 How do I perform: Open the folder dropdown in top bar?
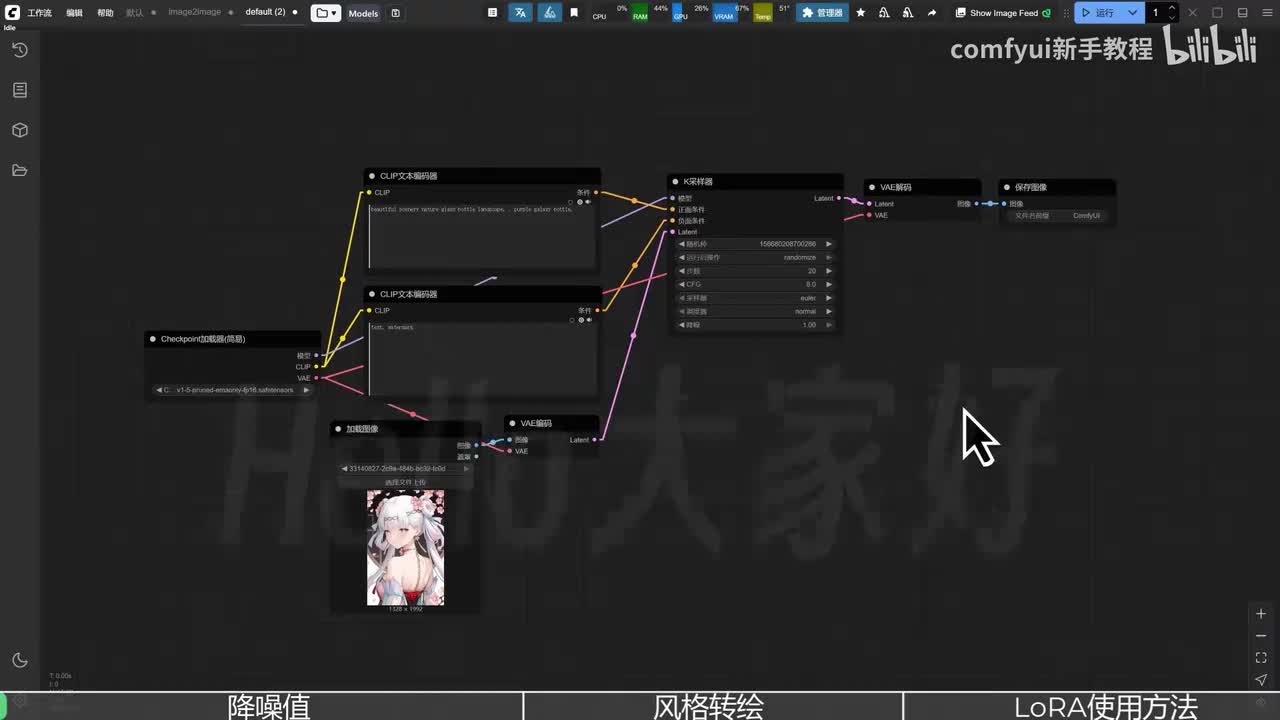pyautogui.click(x=325, y=13)
